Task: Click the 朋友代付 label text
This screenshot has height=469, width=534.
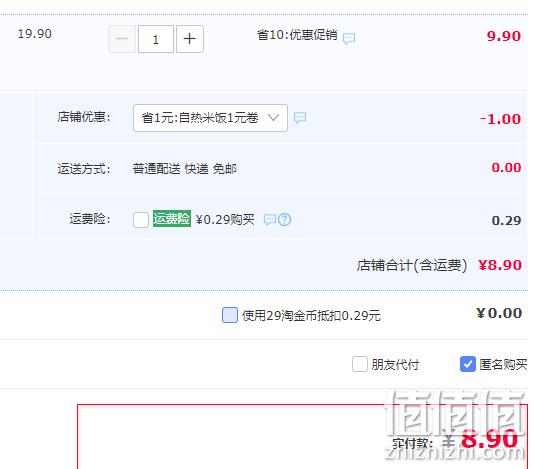Action: [395, 364]
